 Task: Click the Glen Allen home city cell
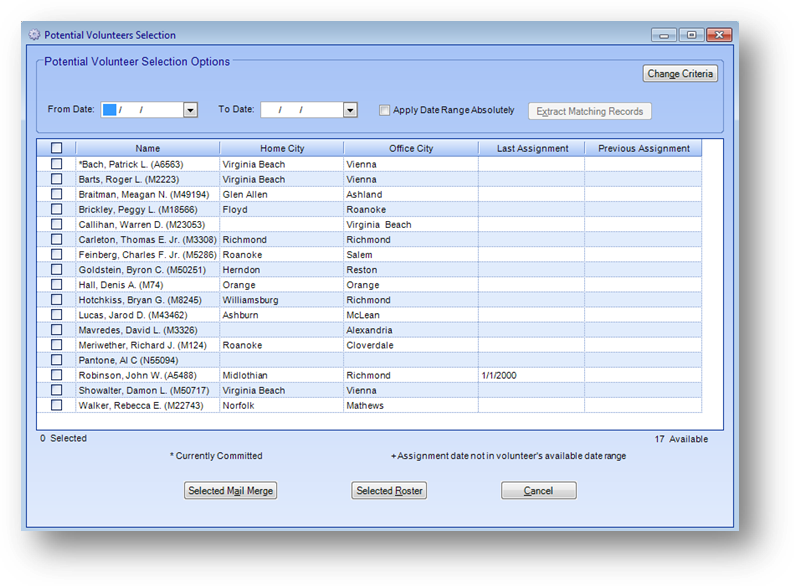point(282,194)
